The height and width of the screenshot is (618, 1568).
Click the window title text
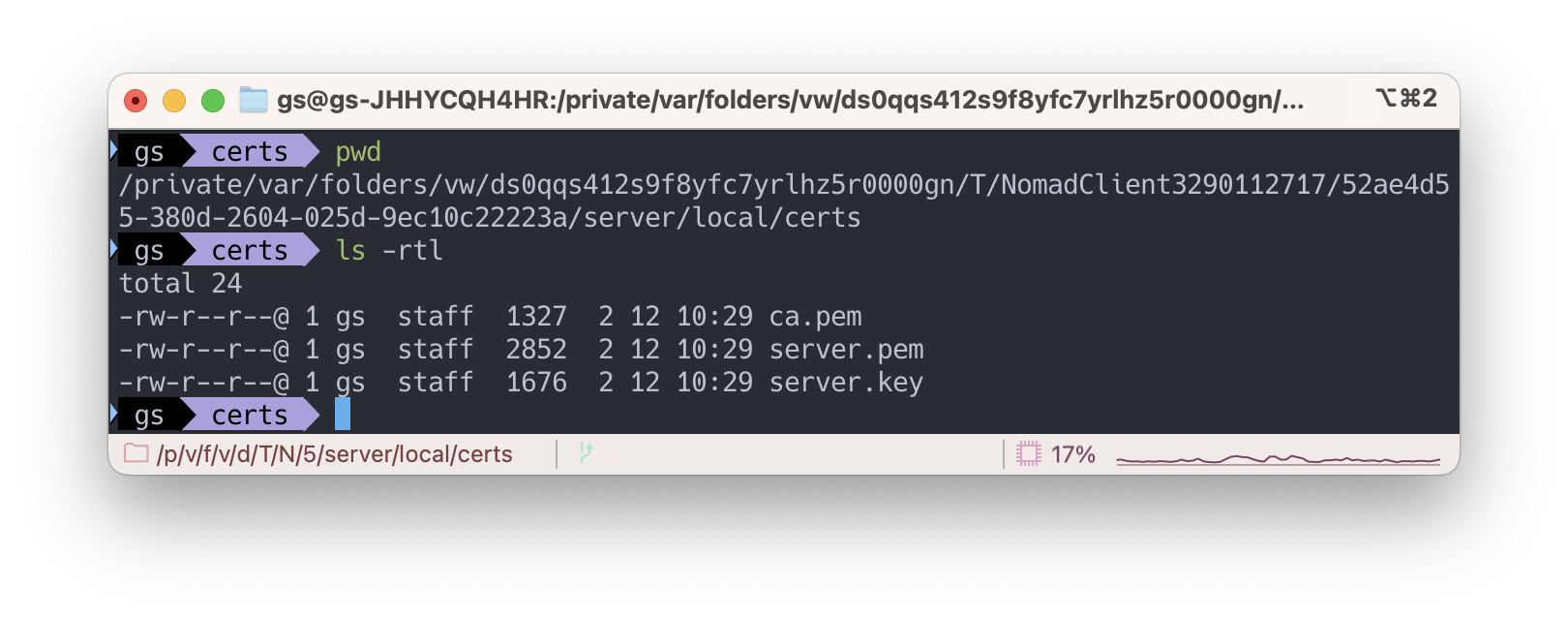click(x=790, y=100)
